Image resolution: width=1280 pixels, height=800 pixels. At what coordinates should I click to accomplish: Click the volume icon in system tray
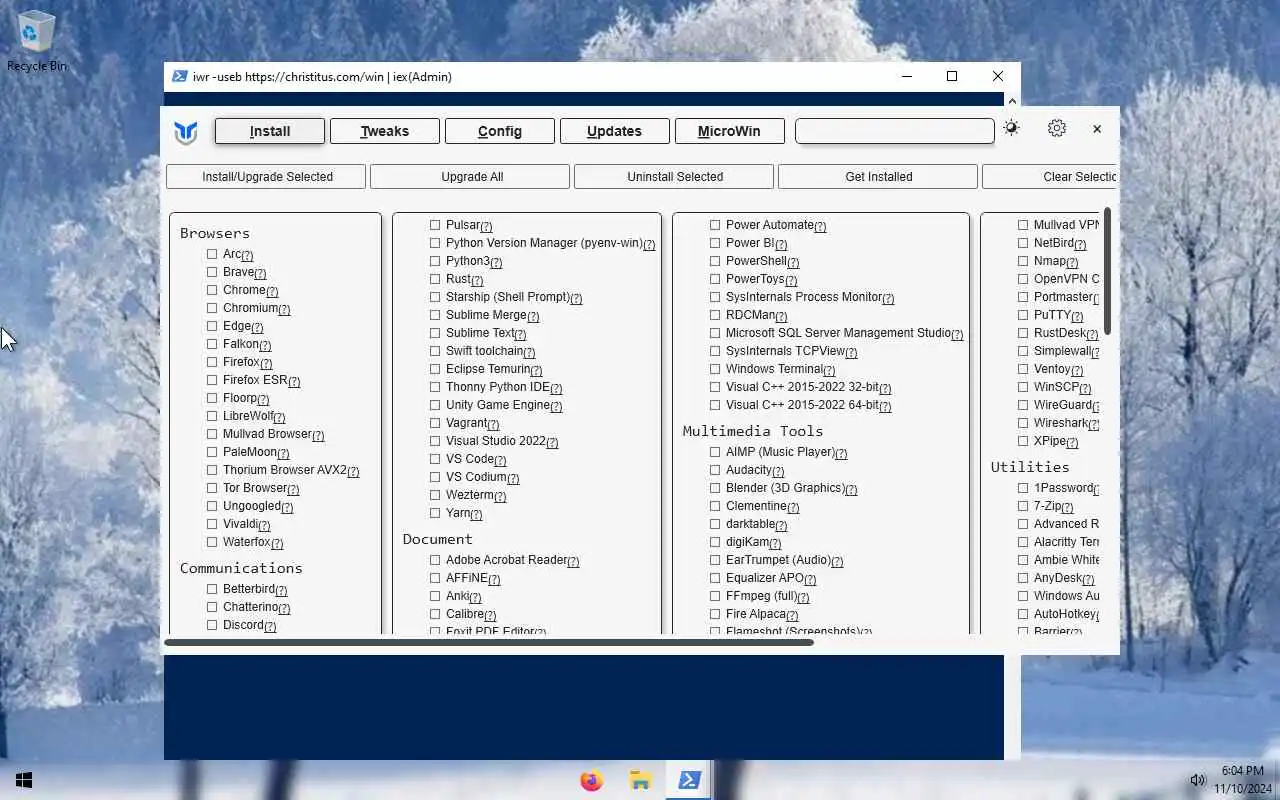1198,780
